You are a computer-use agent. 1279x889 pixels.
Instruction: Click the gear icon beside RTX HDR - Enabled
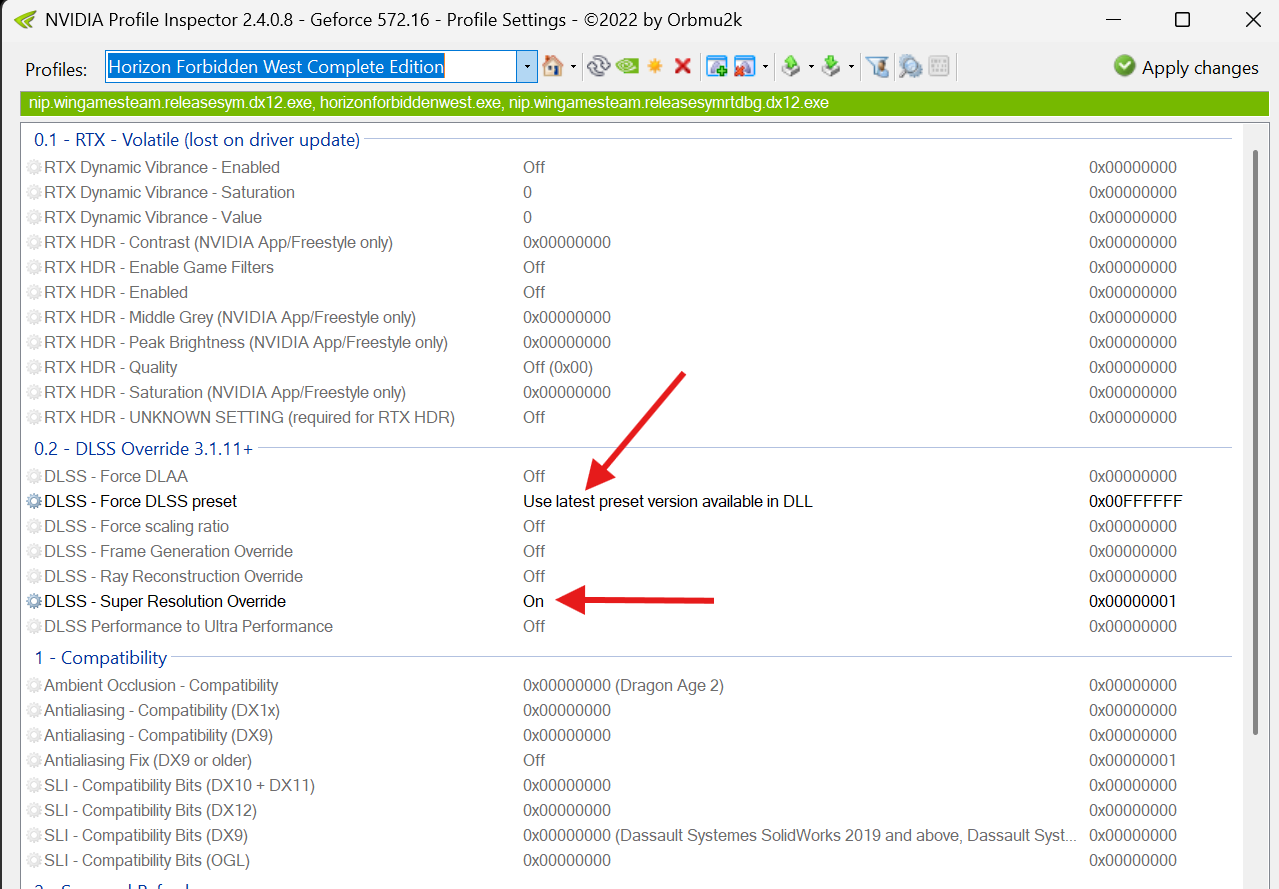tap(34, 292)
